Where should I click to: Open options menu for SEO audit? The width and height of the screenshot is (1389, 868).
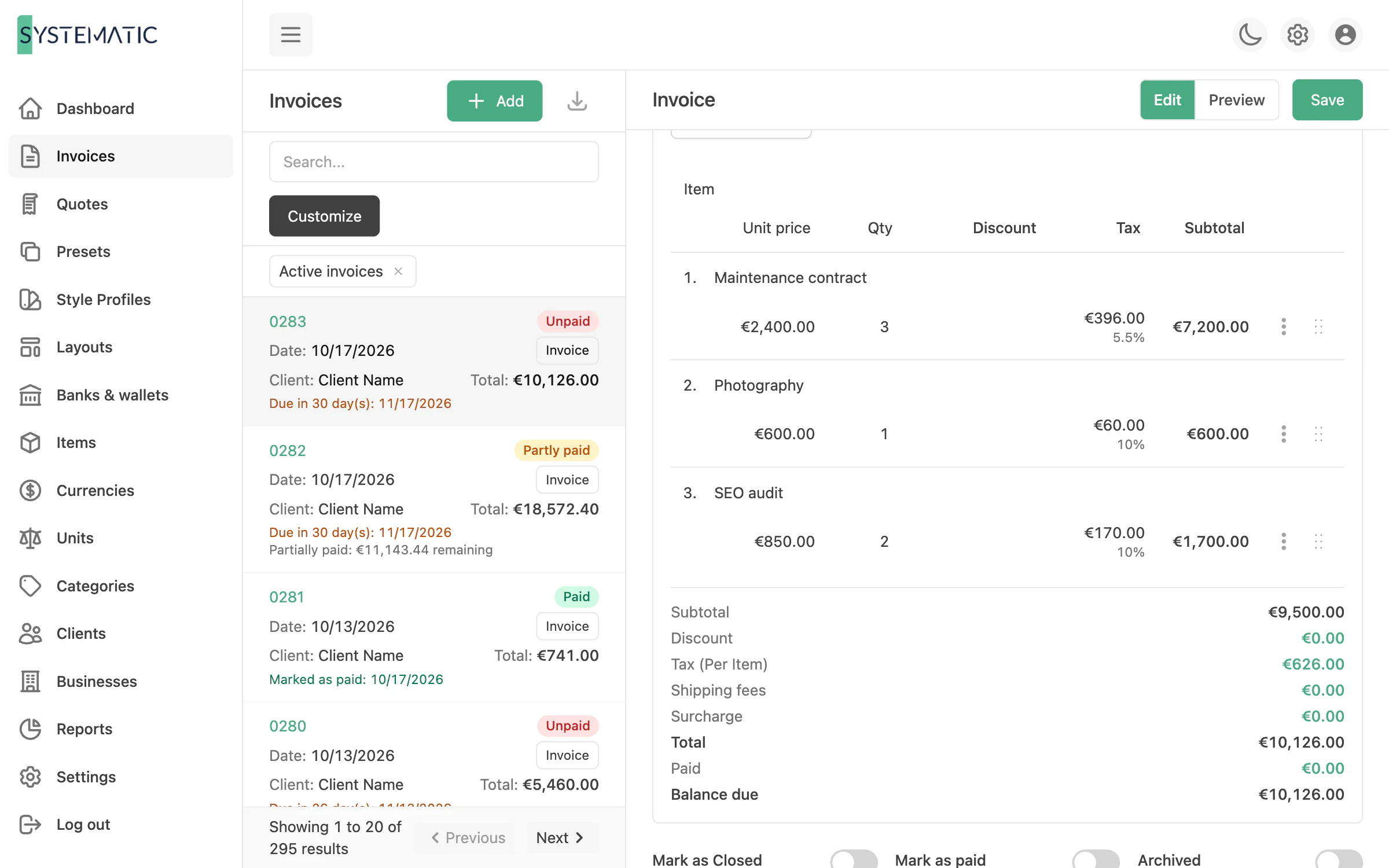[x=1284, y=542]
